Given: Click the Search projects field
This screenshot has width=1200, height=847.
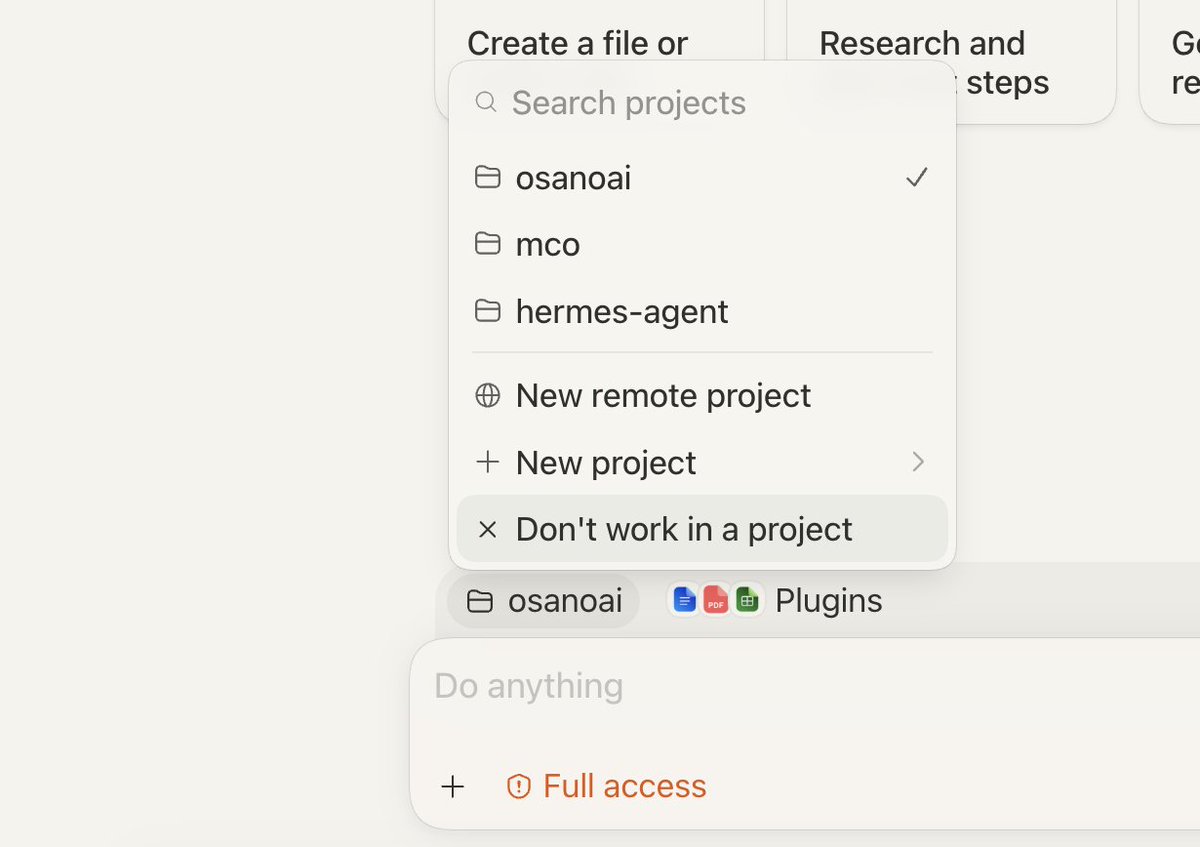Looking at the screenshot, I should (x=702, y=102).
